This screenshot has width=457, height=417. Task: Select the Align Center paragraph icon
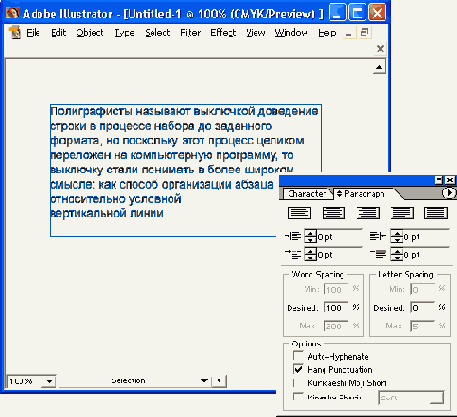(334, 213)
